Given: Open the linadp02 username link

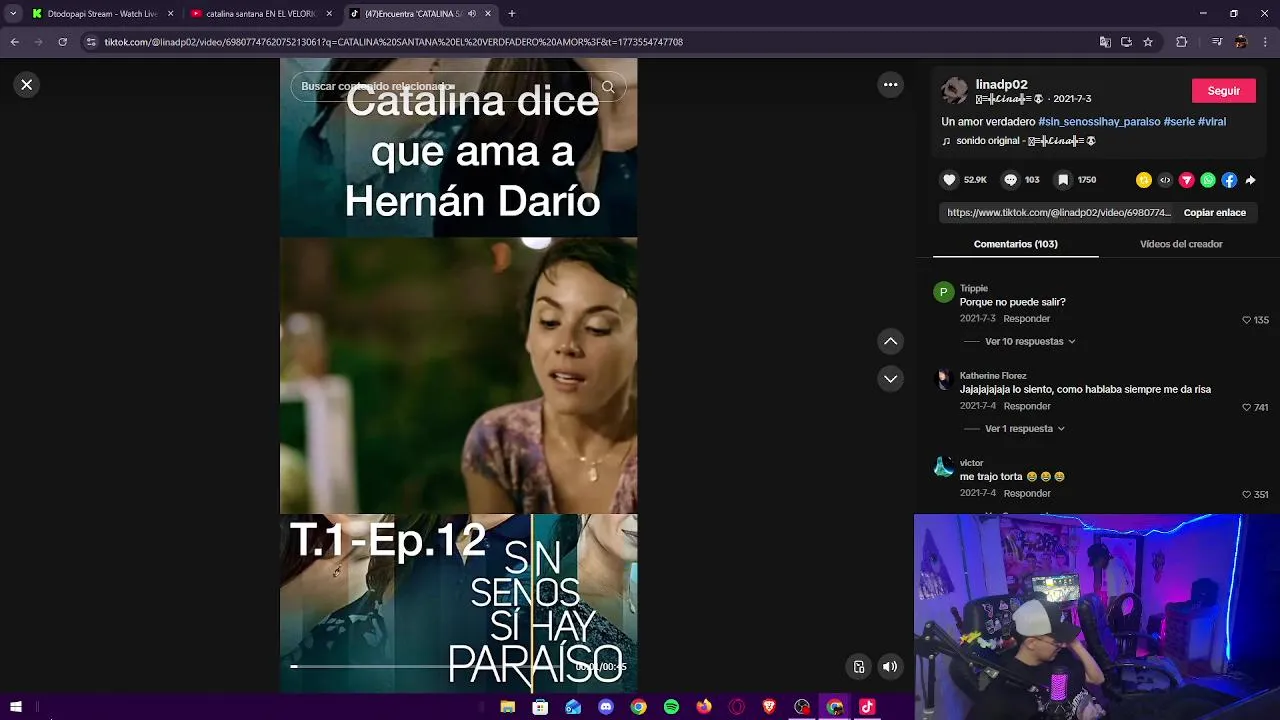Looking at the screenshot, I should [x=1001, y=85].
